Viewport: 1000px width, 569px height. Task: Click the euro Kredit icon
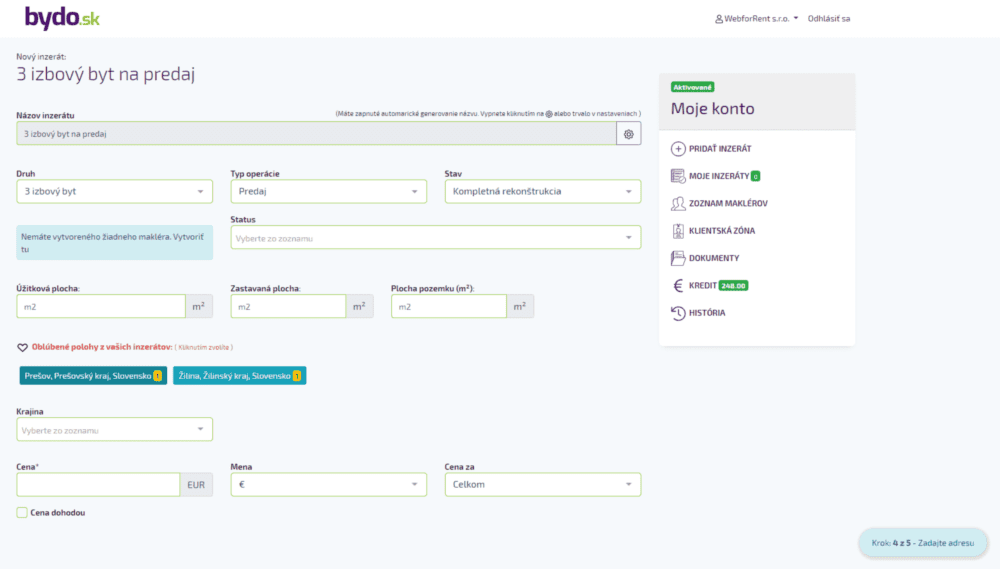point(678,285)
